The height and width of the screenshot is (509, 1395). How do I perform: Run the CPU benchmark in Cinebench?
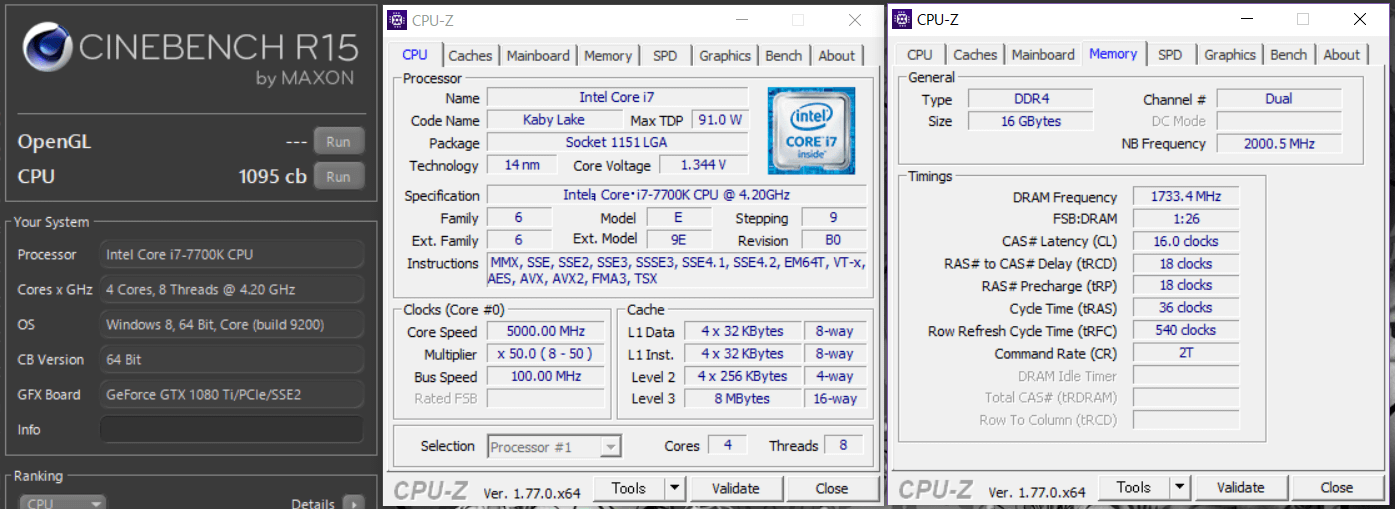338,177
